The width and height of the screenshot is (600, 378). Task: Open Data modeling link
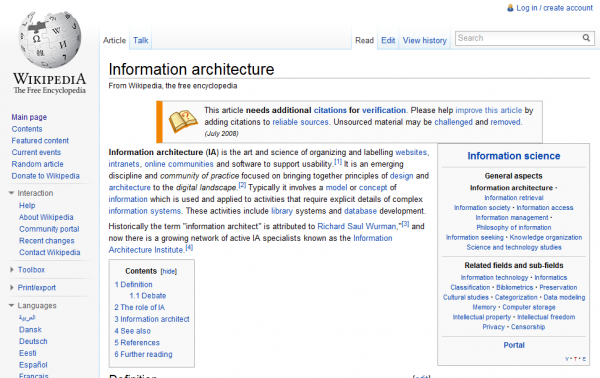(x=564, y=297)
